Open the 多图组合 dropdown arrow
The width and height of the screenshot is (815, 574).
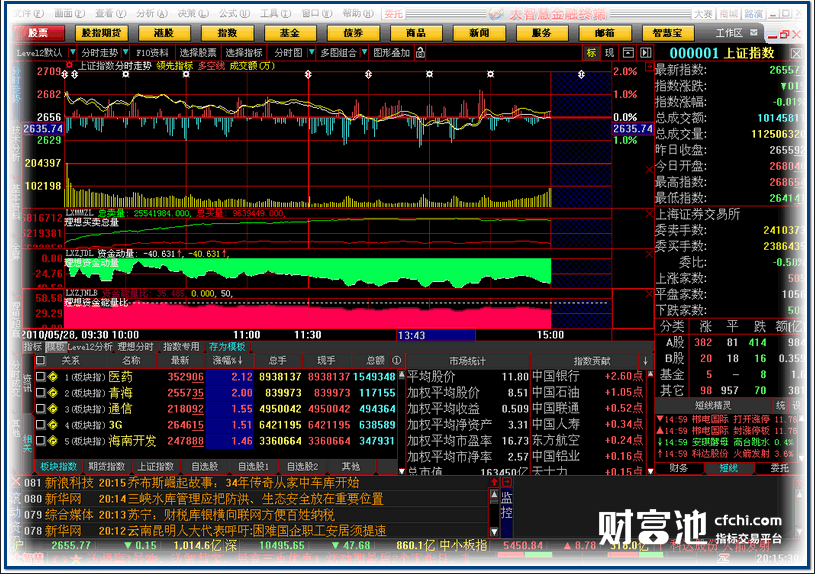(x=364, y=53)
